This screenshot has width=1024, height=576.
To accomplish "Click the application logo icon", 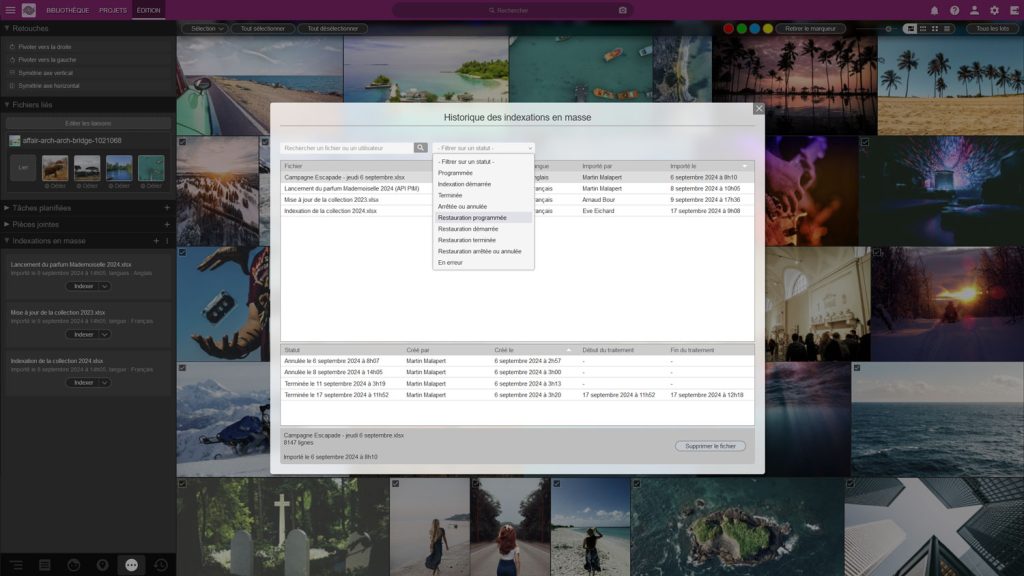I will tap(29, 10).
